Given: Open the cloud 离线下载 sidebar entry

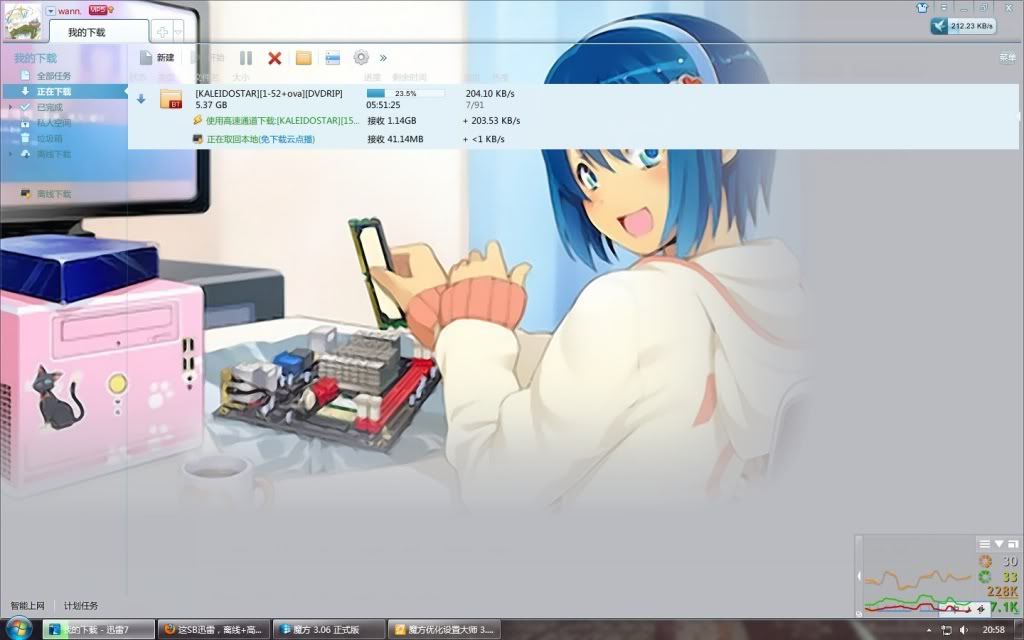Looking at the screenshot, I should coord(54,154).
